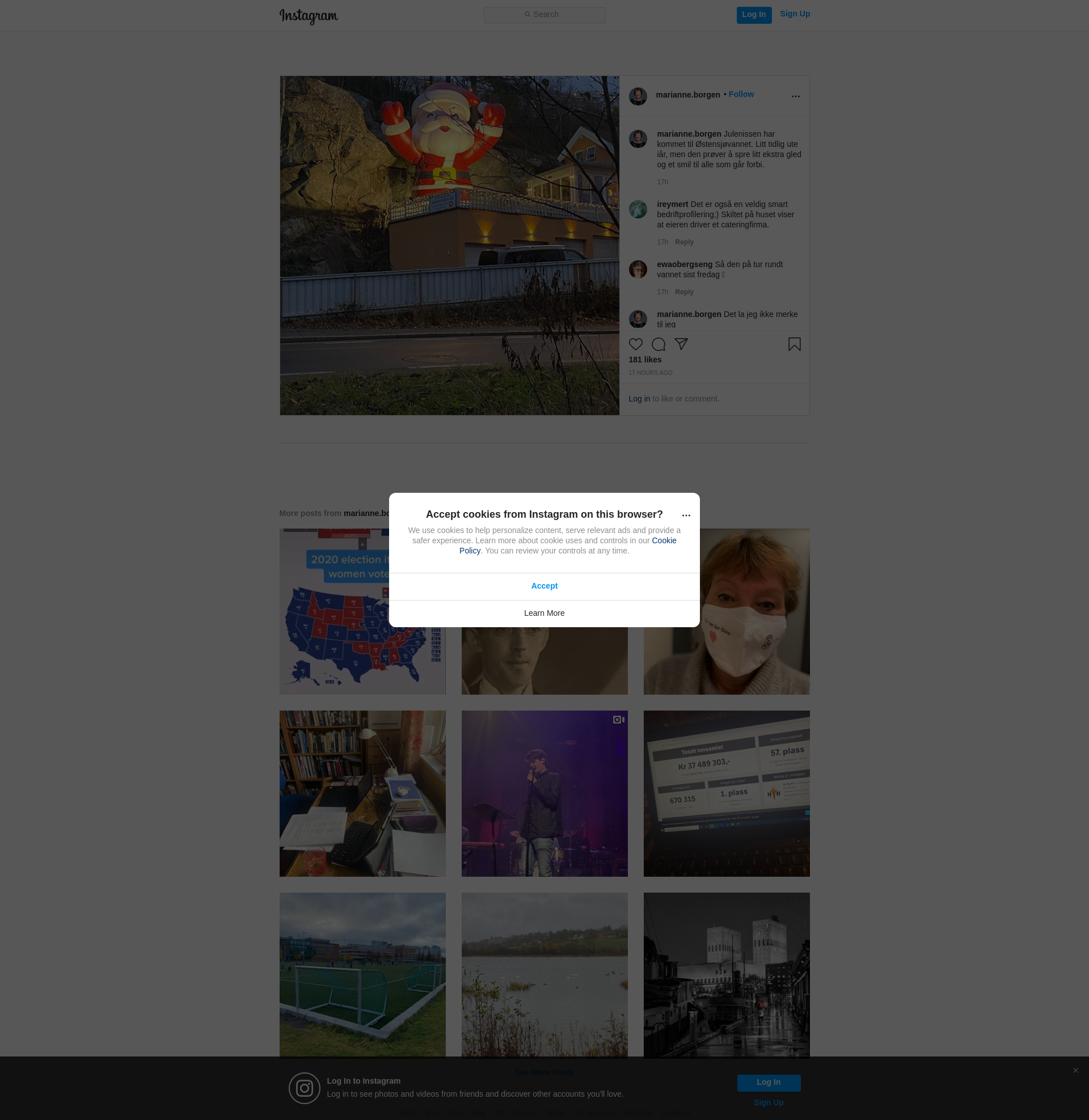
Task: Share post via paper plane icon
Action: (x=681, y=344)
